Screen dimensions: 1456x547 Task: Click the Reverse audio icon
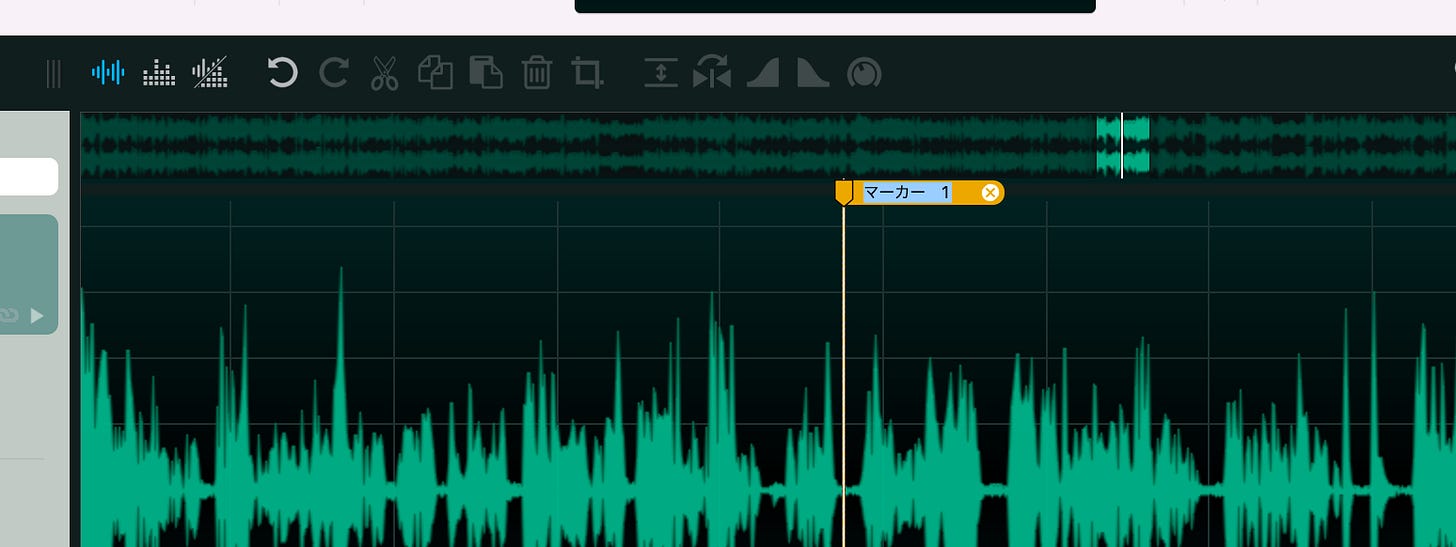click(712, 73)
